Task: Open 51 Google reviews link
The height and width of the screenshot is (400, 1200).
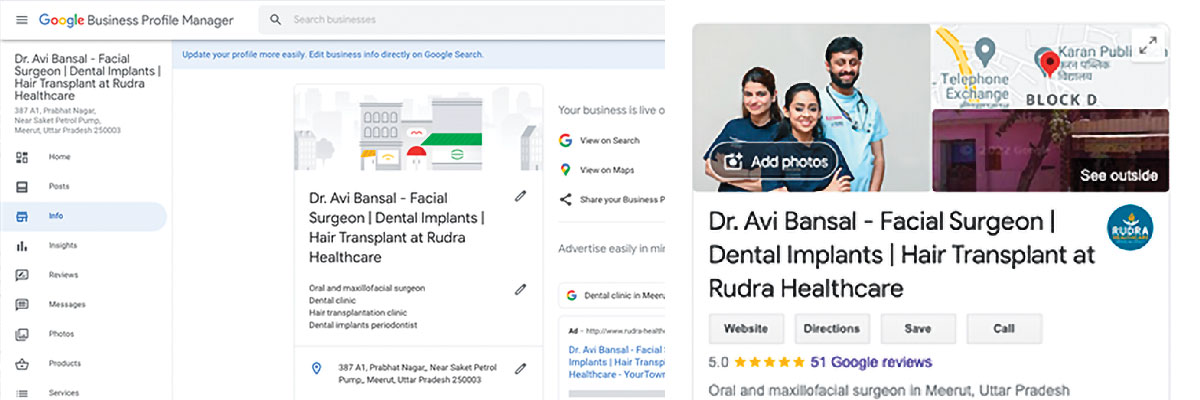Action: tap(871, 362)
